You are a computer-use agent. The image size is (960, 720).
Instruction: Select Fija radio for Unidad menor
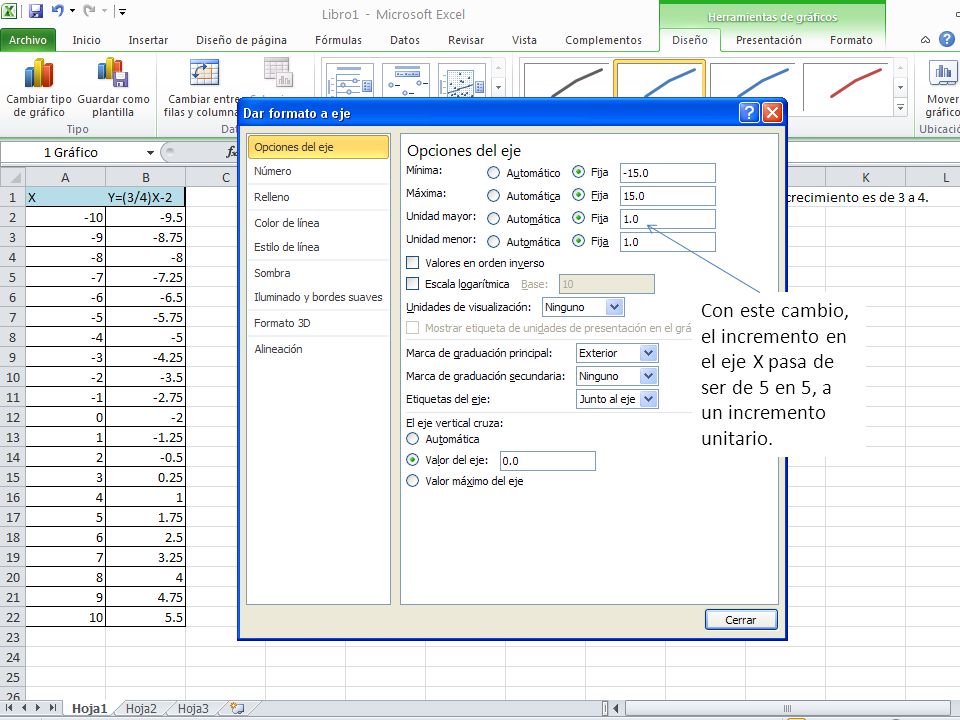pyautogui.click(x=578, y=241)
